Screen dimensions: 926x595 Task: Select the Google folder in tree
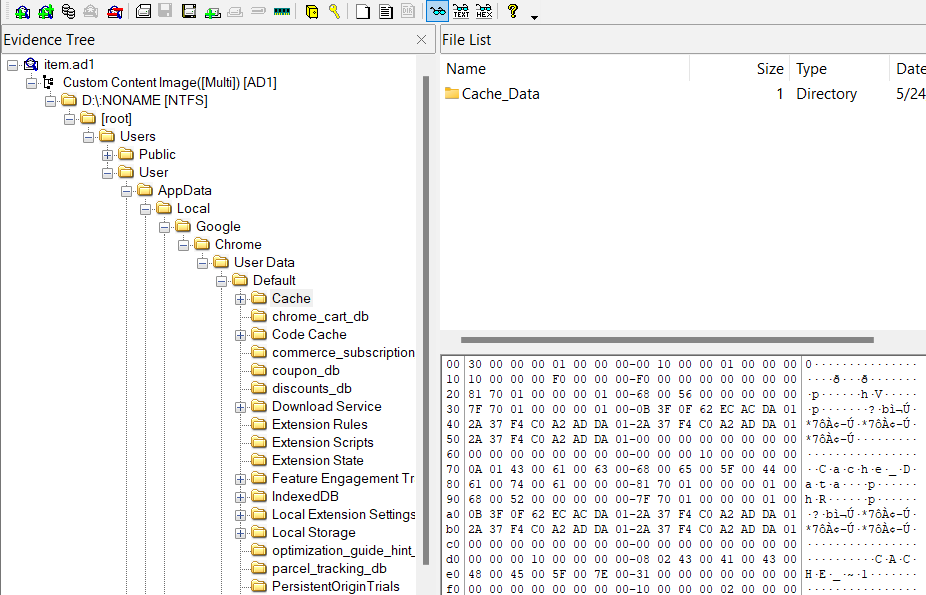[x=218, y=227]
